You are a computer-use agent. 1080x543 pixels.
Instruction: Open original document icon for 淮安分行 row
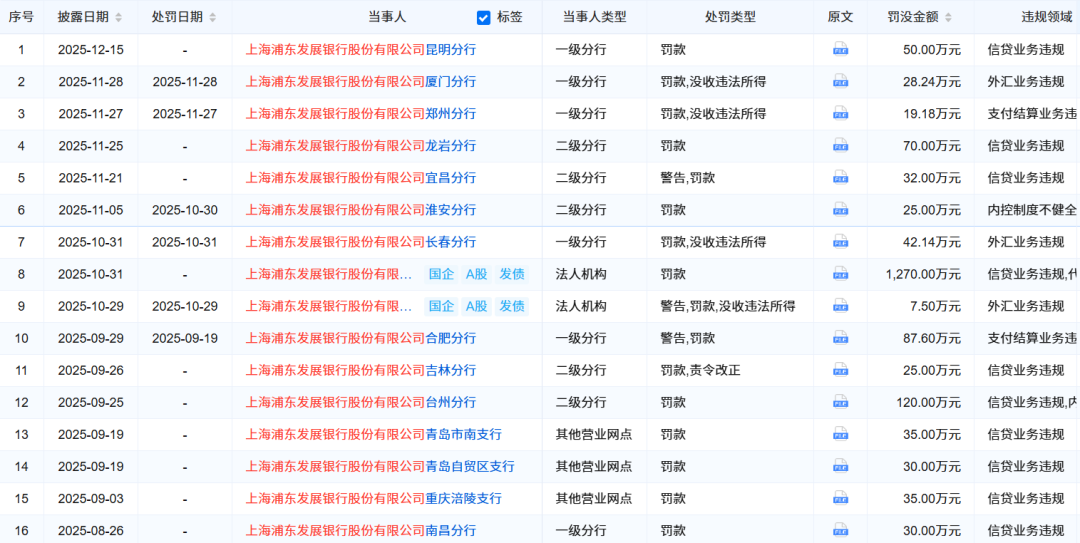click(840, 209)
